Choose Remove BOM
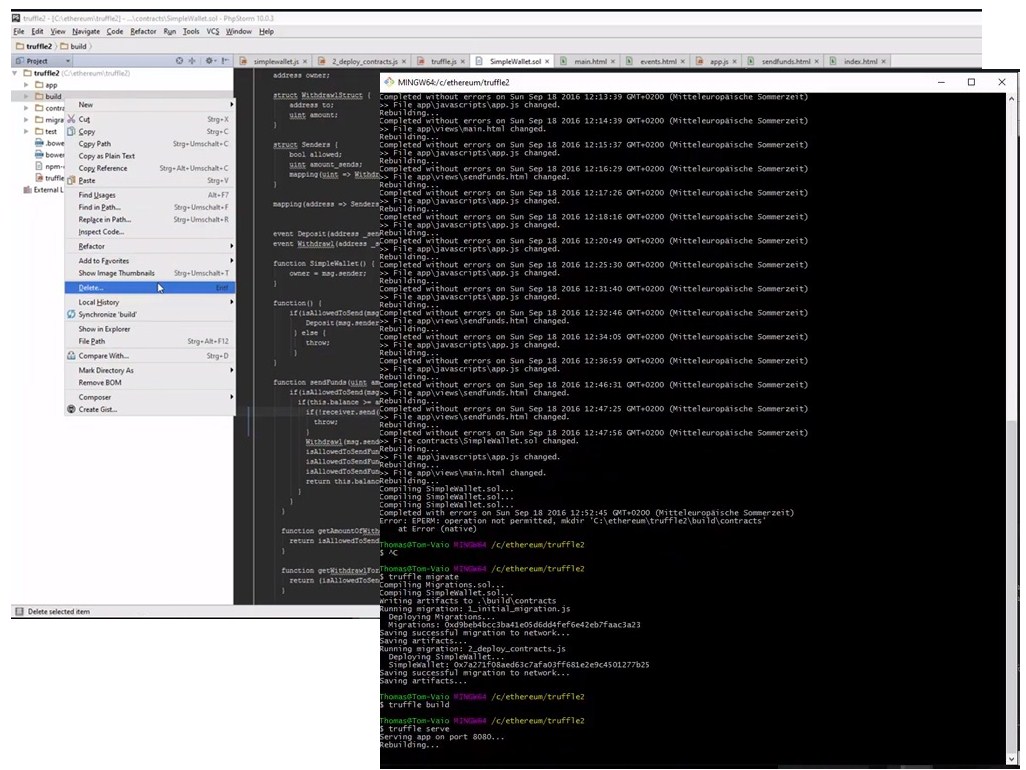1026x770 pixels. (x=149, y=383)
